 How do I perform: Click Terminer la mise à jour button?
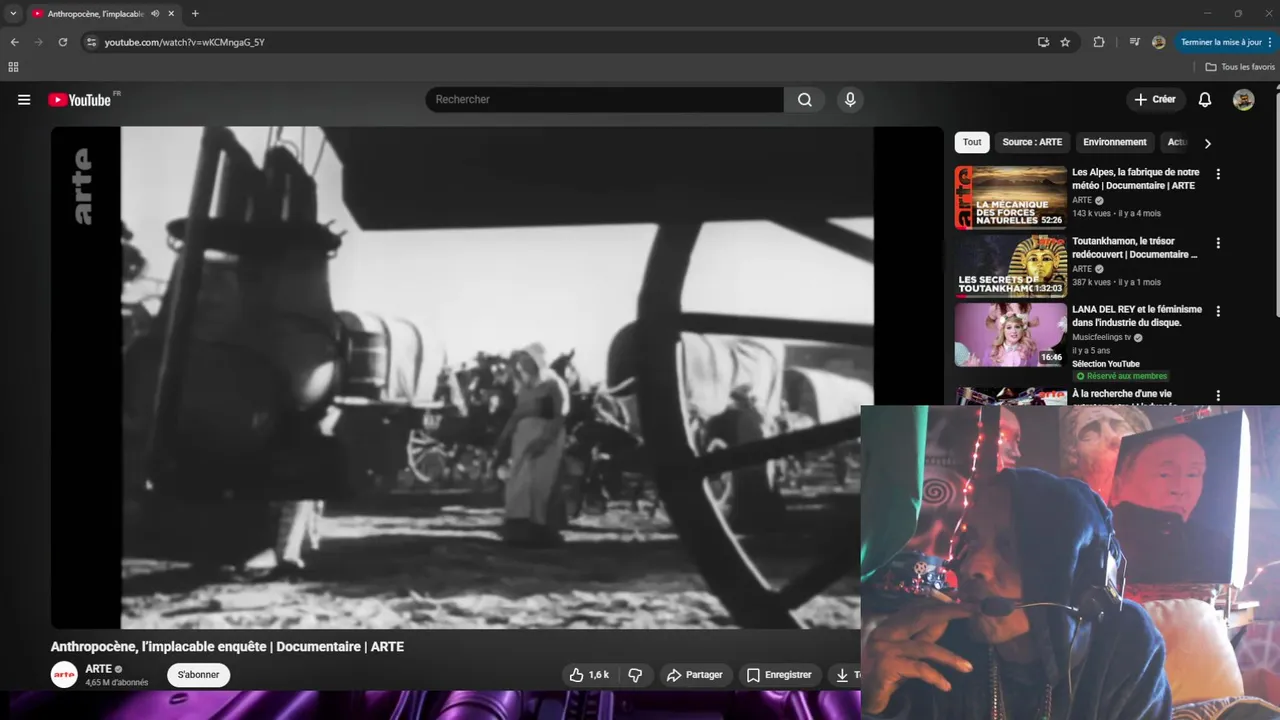1226,42
